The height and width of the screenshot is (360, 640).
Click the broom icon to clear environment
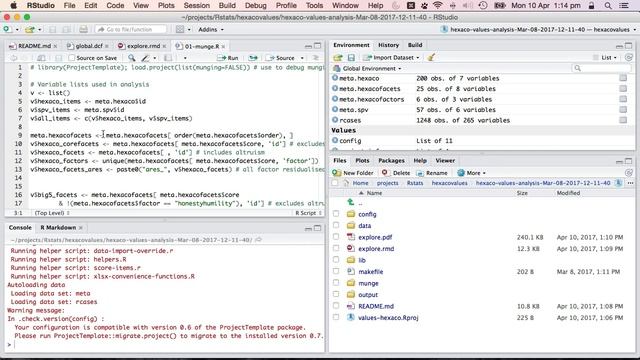431,58
